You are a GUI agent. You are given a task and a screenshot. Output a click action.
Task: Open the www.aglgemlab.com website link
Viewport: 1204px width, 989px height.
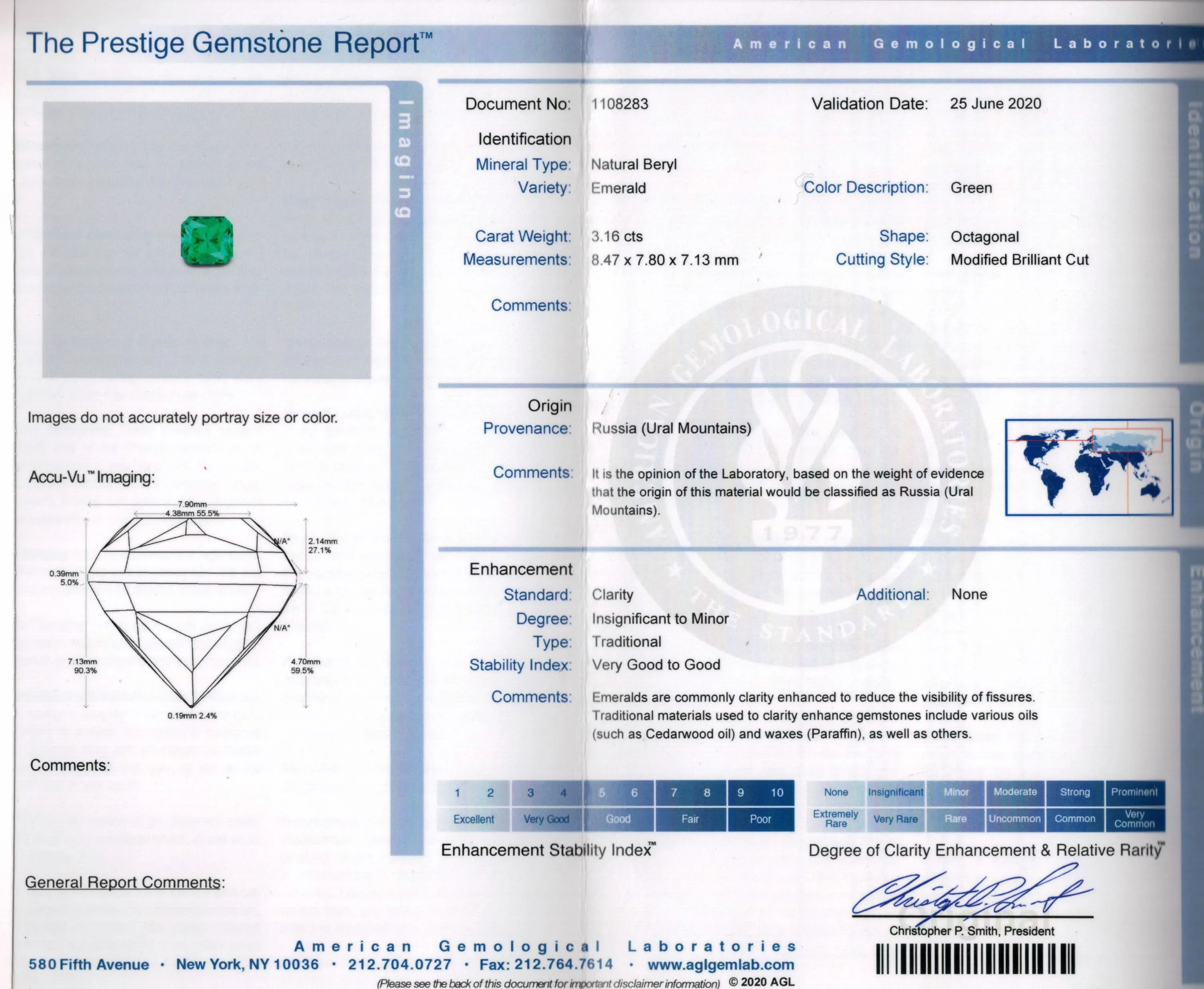coord(721,965)
